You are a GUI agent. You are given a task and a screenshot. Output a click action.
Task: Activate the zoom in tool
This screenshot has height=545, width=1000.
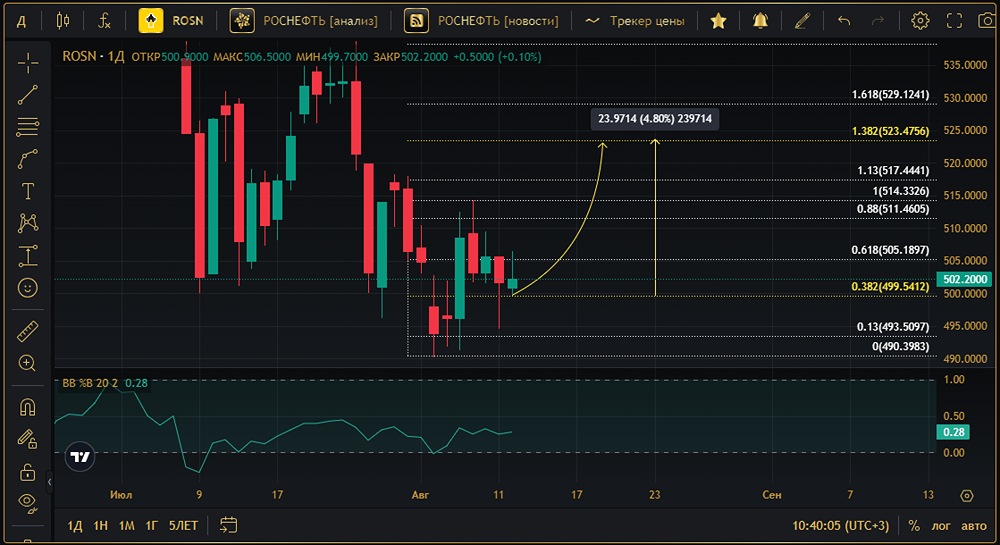coord(28,363)
